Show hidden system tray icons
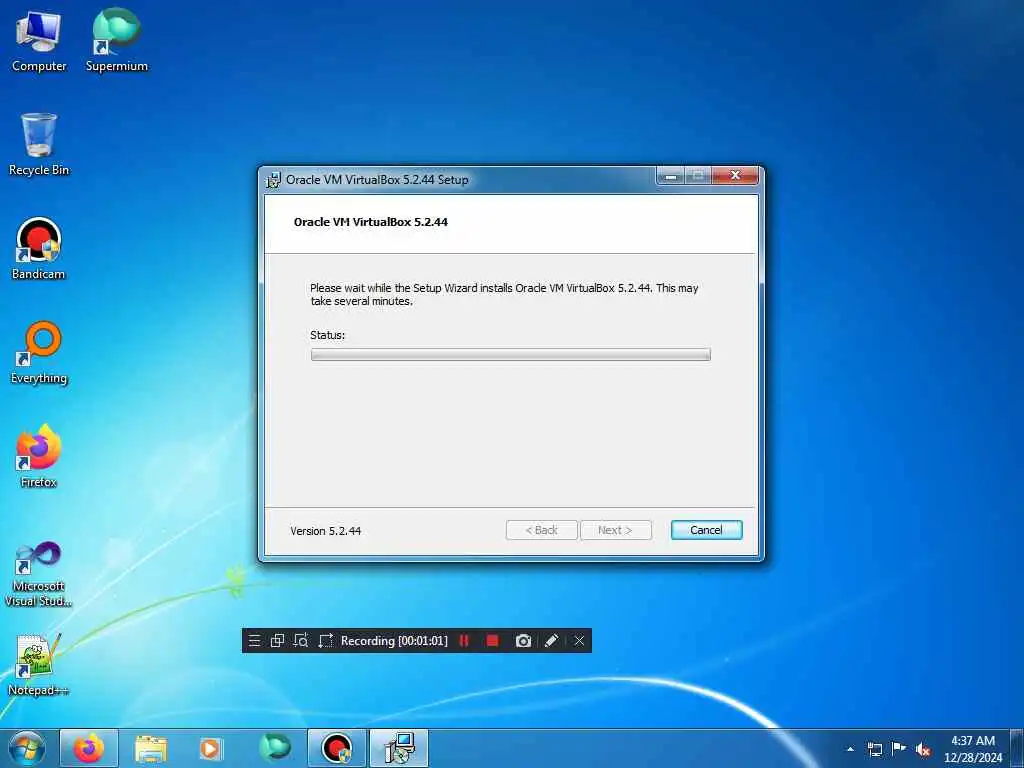 850,749
